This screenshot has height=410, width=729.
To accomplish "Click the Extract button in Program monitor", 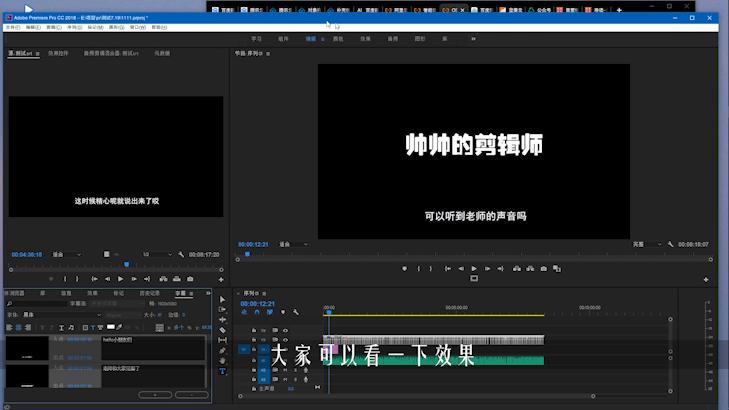I will [x=530, y=269].
